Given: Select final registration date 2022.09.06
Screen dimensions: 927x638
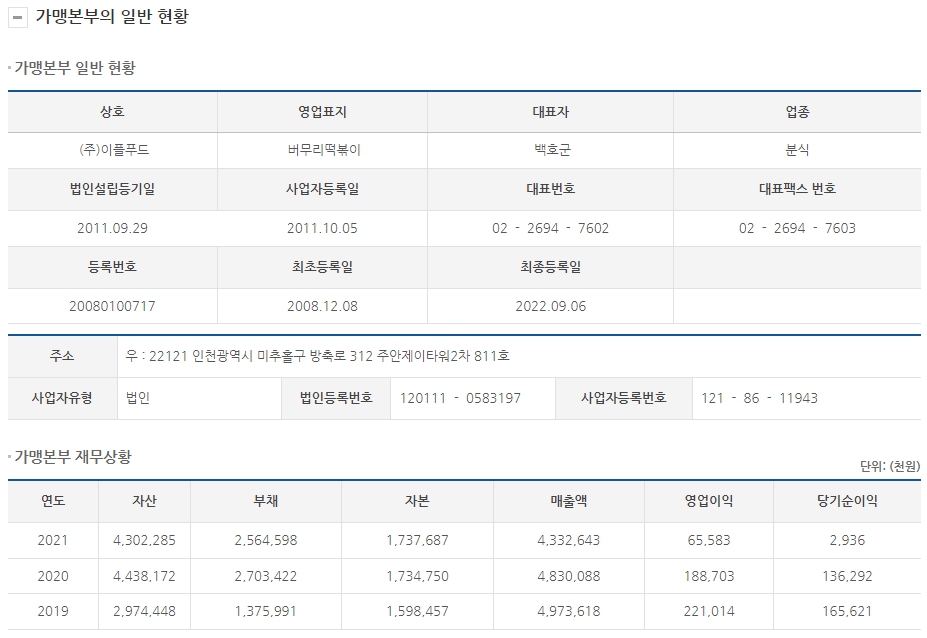Looking at the screenshot, I should click(x=550, y=306).
